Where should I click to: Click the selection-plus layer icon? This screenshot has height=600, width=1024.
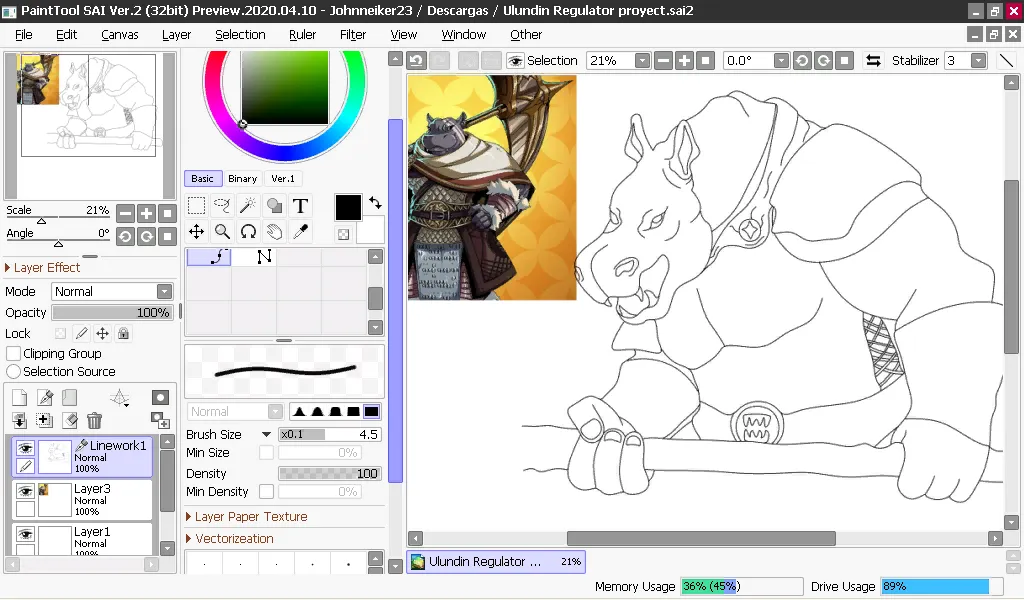(44, 420)
